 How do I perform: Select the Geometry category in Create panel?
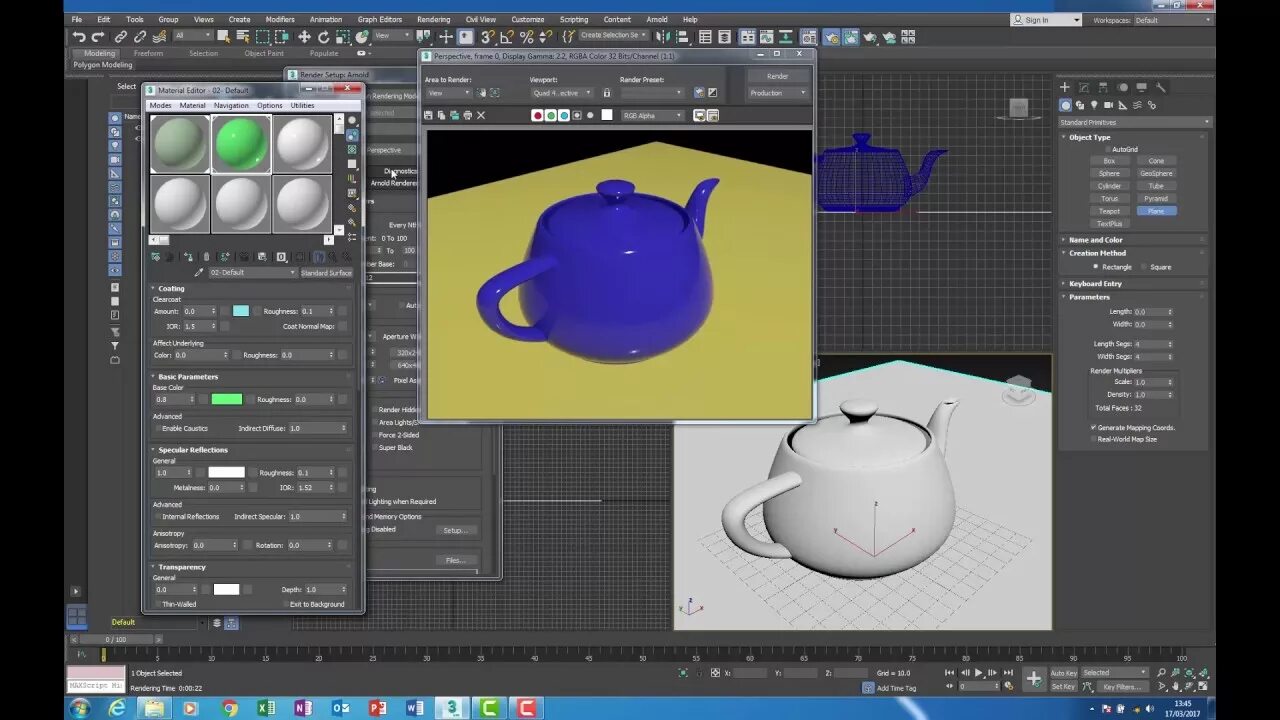click(1066, 105)
